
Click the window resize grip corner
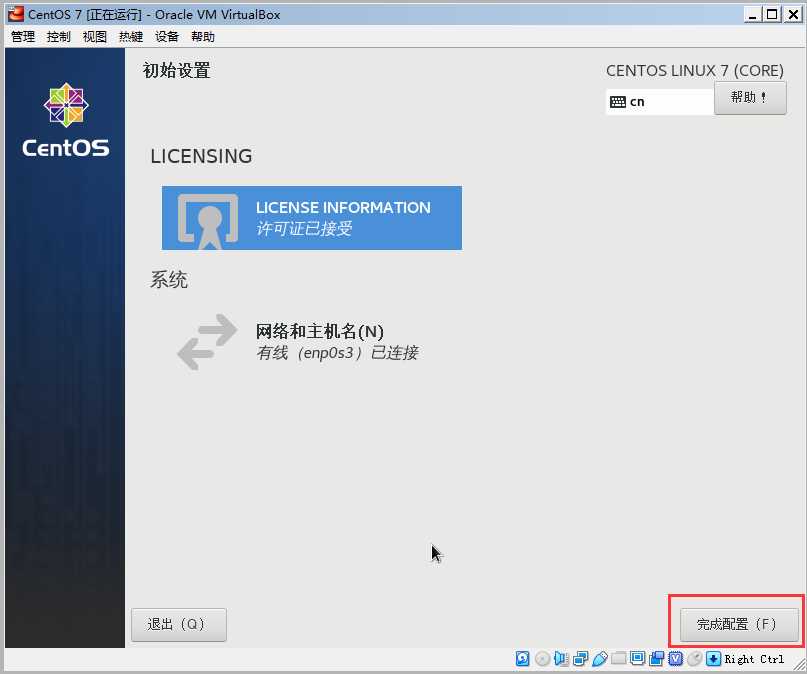point(799,664)
